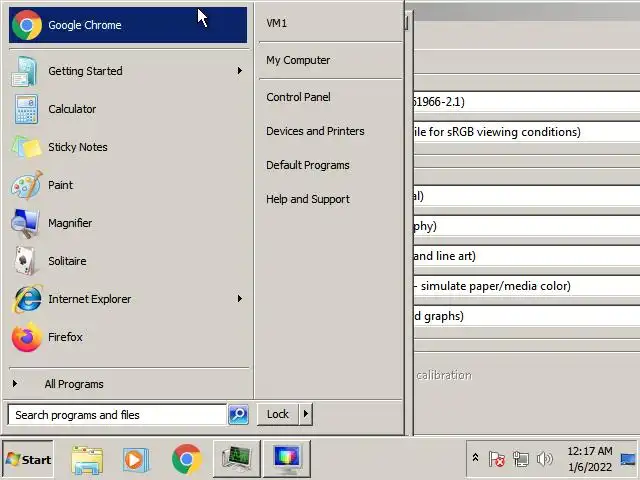
Task: Open Default Programs
Action: [308, 165]
